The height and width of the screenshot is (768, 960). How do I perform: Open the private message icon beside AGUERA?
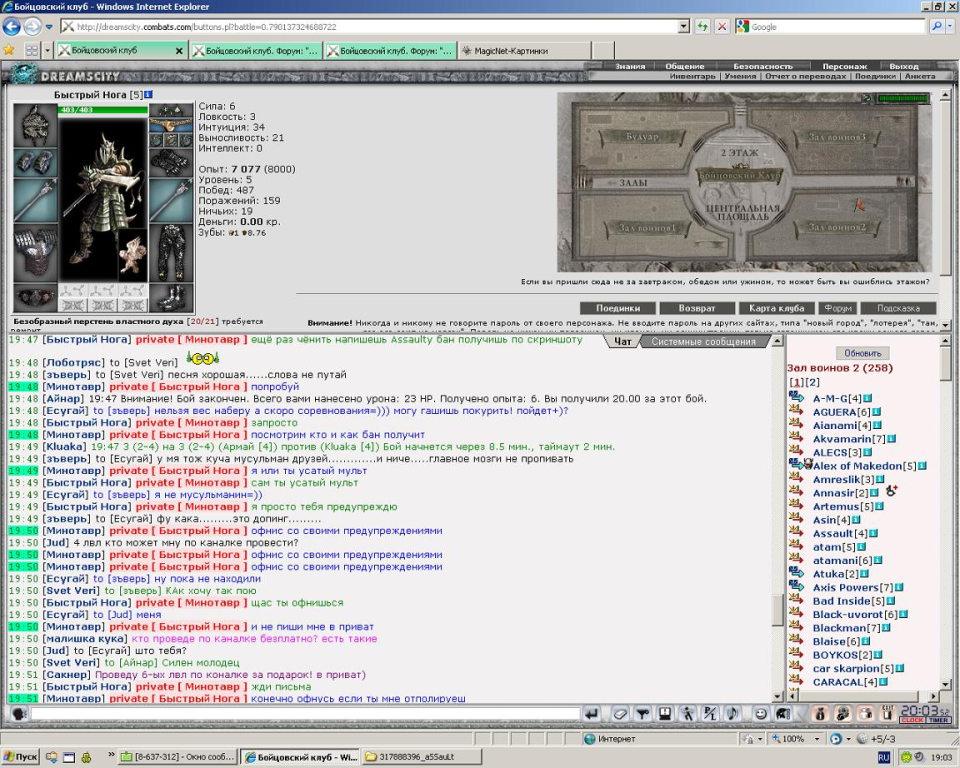796,410
